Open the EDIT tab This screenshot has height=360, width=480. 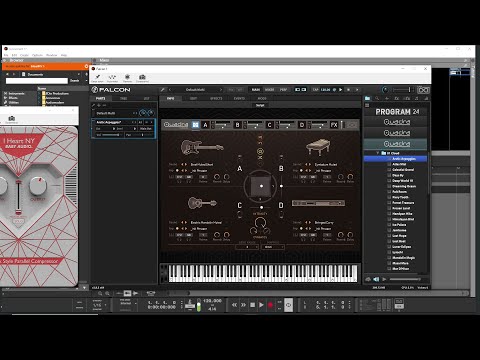pos(193,99)
